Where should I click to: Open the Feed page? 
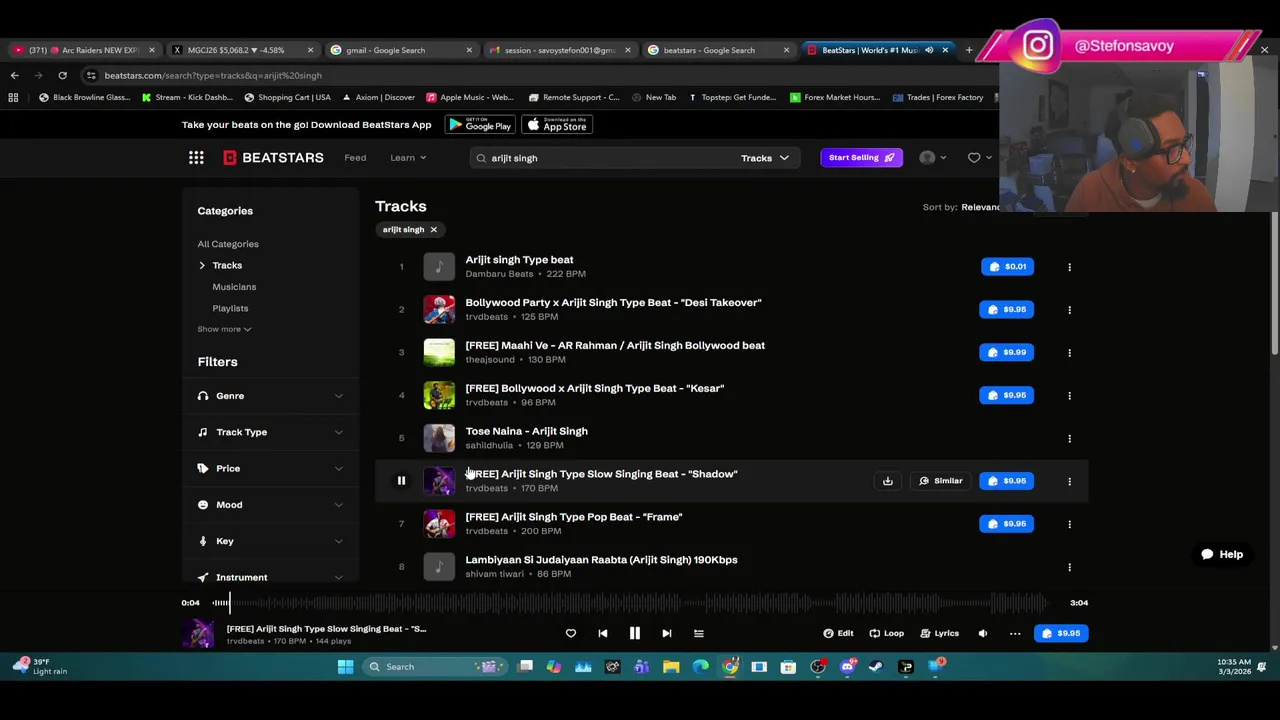click(x=355, y=158)
